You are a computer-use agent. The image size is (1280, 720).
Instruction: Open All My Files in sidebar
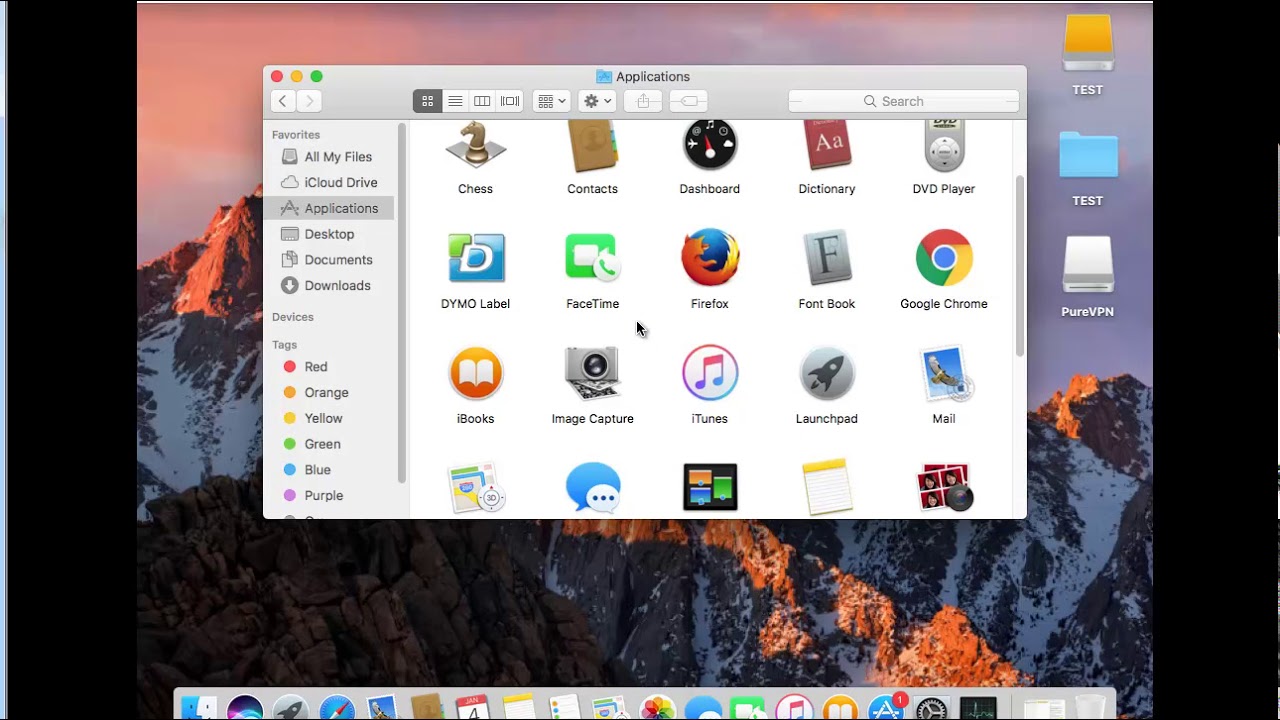(x=329, y=157)
